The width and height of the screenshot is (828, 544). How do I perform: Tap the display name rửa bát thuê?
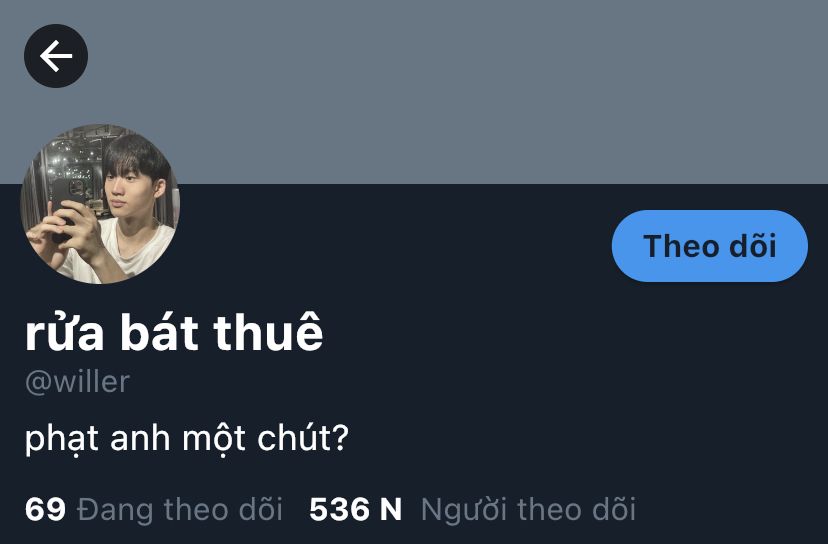174,333
